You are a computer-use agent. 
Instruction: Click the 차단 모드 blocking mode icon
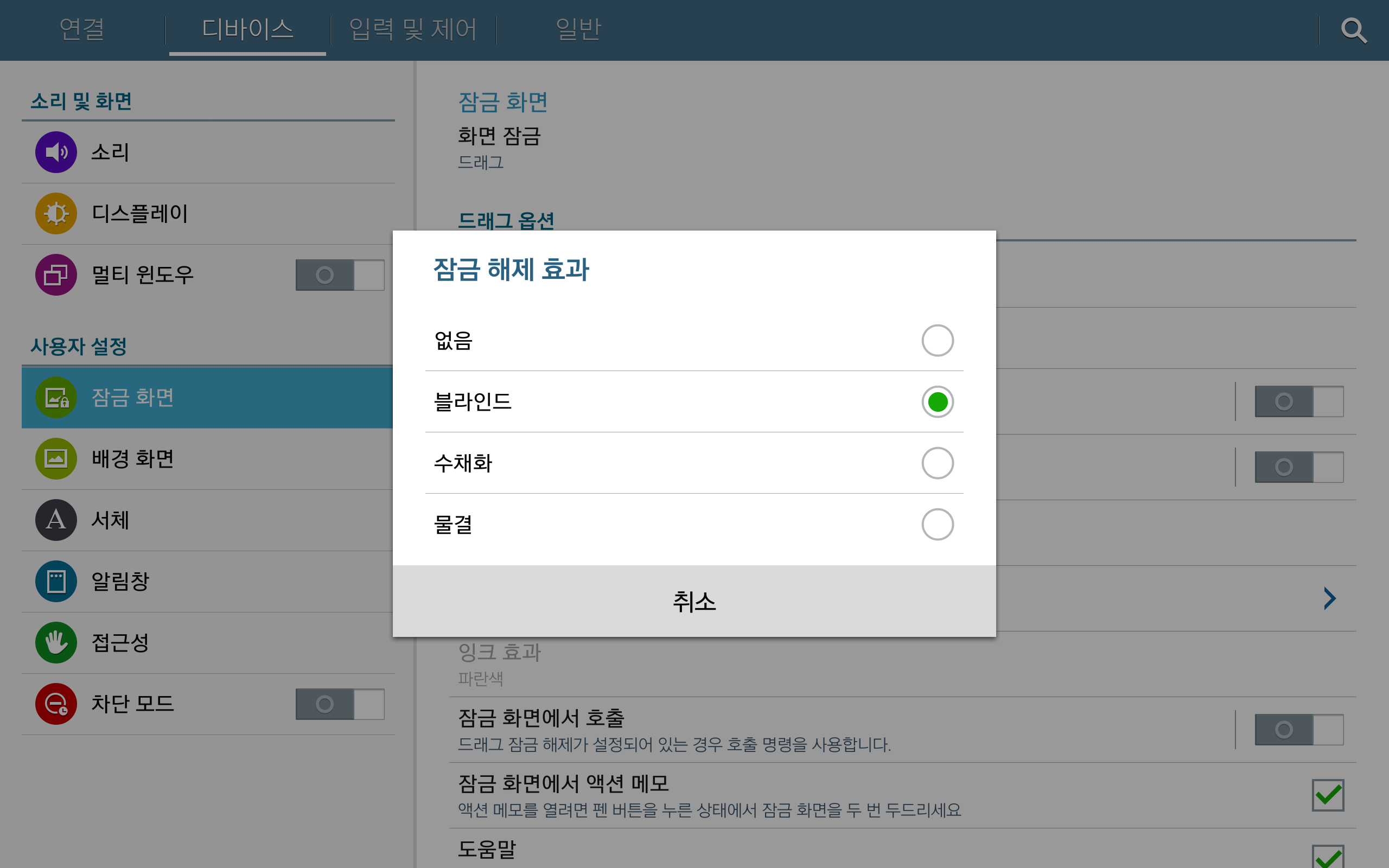56,704
